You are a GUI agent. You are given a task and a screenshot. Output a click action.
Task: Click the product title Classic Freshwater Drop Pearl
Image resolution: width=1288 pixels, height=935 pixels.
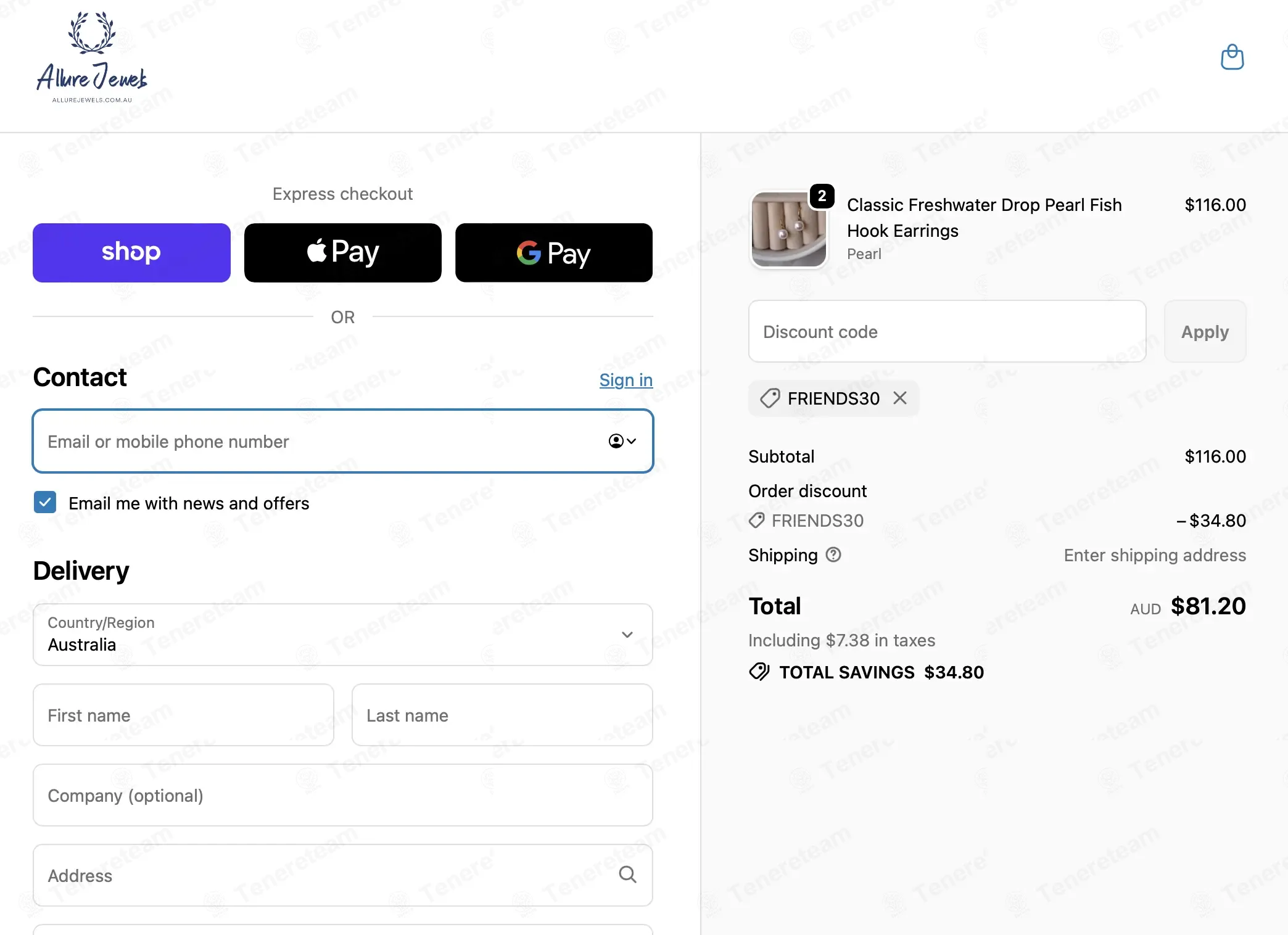pyautogui.click(x=984, y=218)
